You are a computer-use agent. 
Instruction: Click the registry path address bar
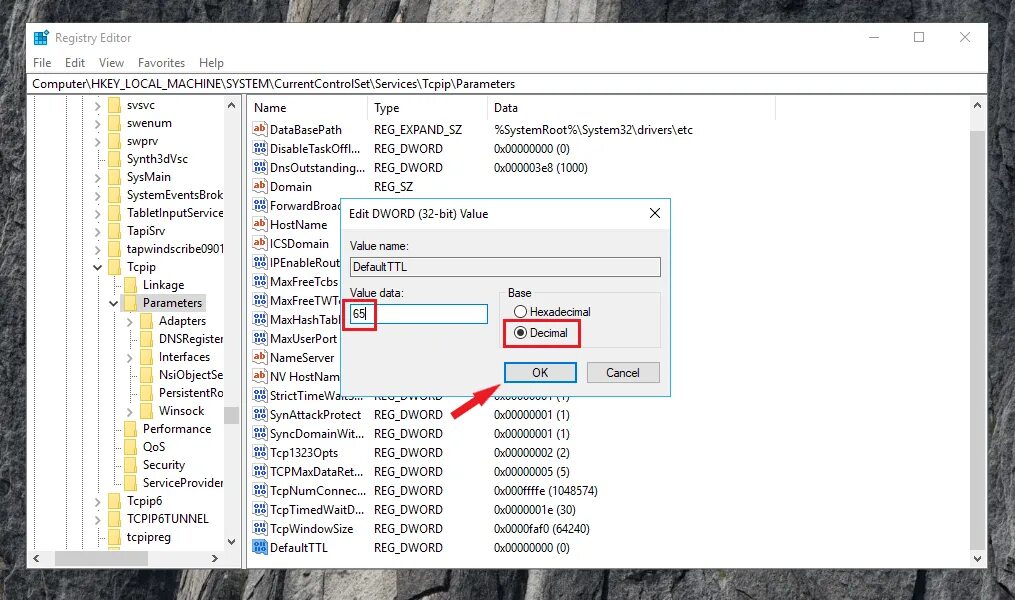point(508,84)
